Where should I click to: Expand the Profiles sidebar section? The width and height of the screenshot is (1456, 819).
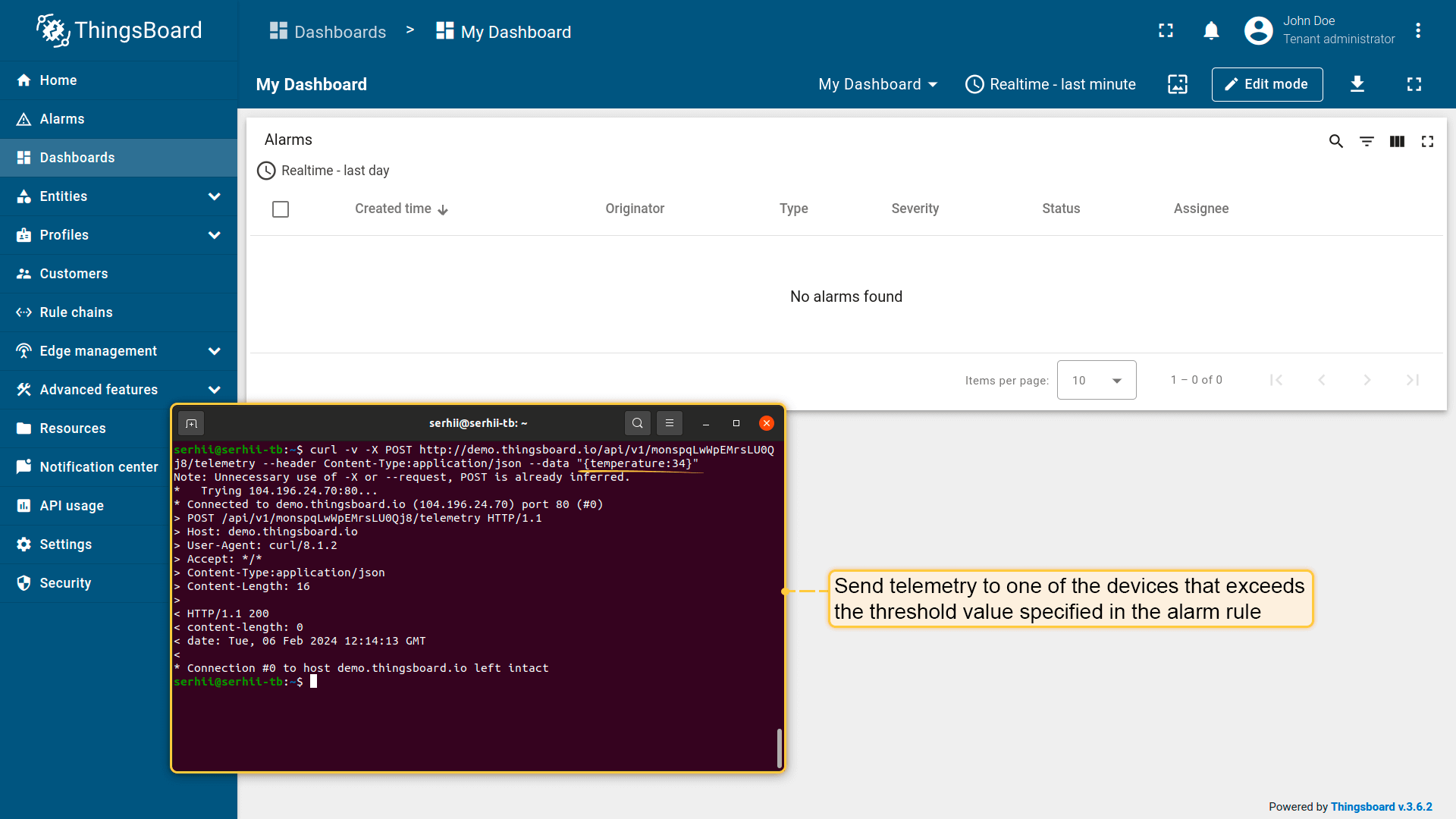coord(215,235)
